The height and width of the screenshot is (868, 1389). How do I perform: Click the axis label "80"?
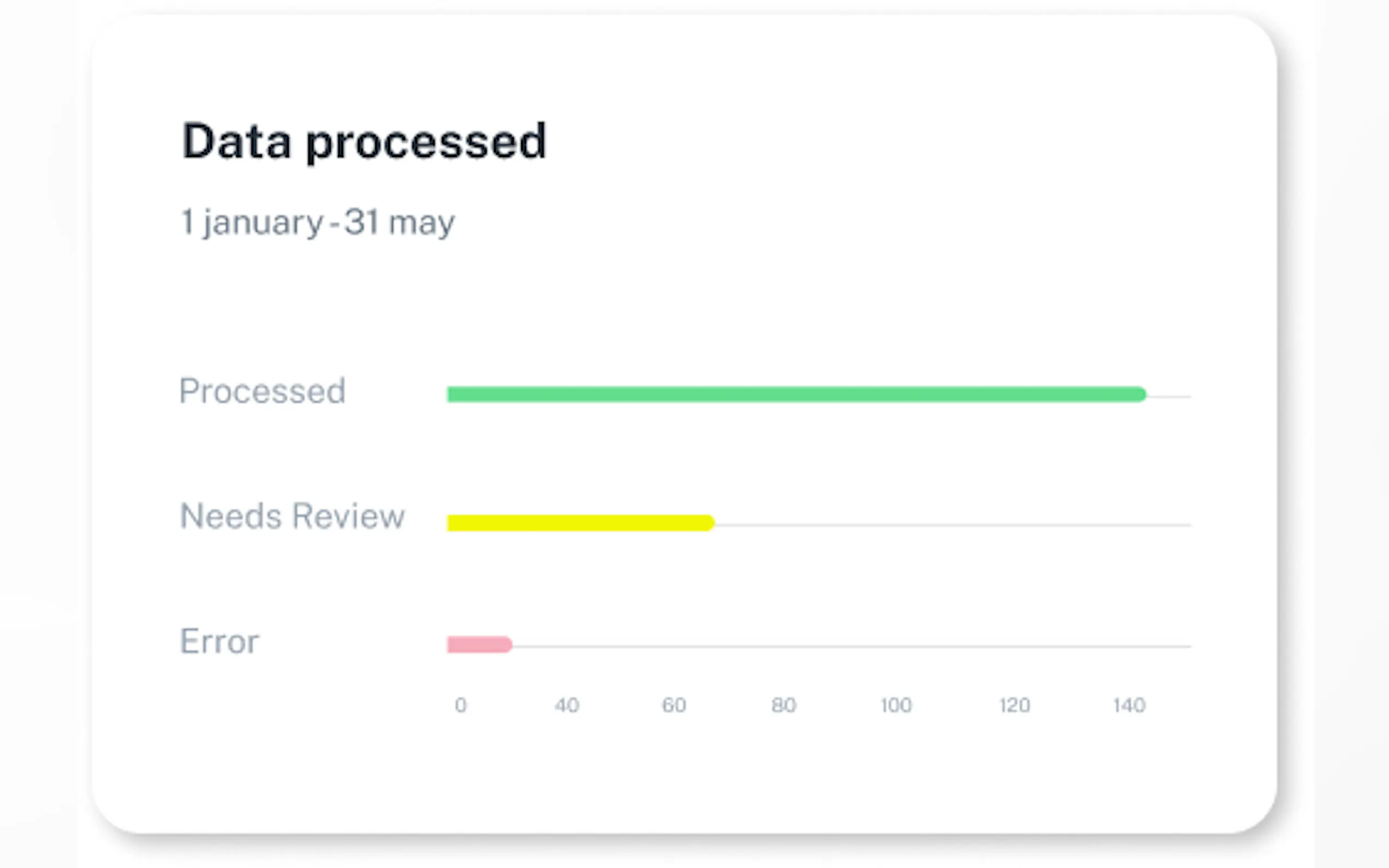pos(784,705)
